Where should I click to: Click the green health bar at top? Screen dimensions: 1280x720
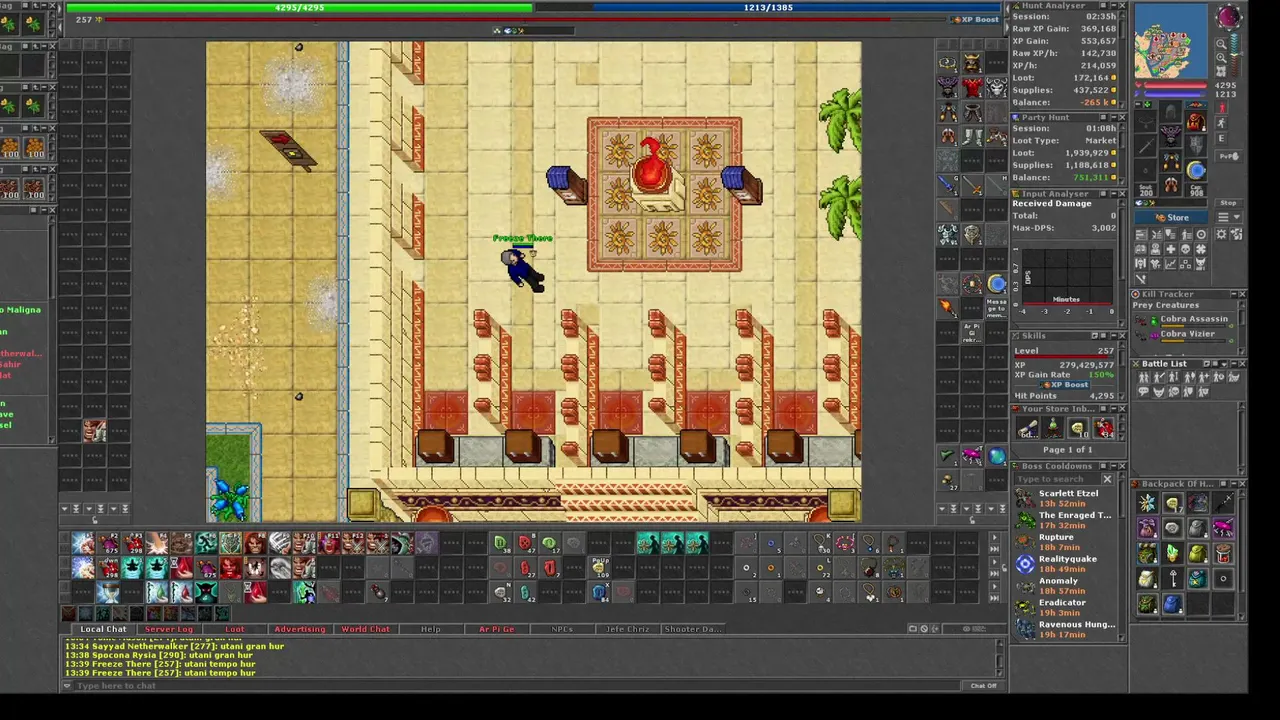tap(299, 8)
